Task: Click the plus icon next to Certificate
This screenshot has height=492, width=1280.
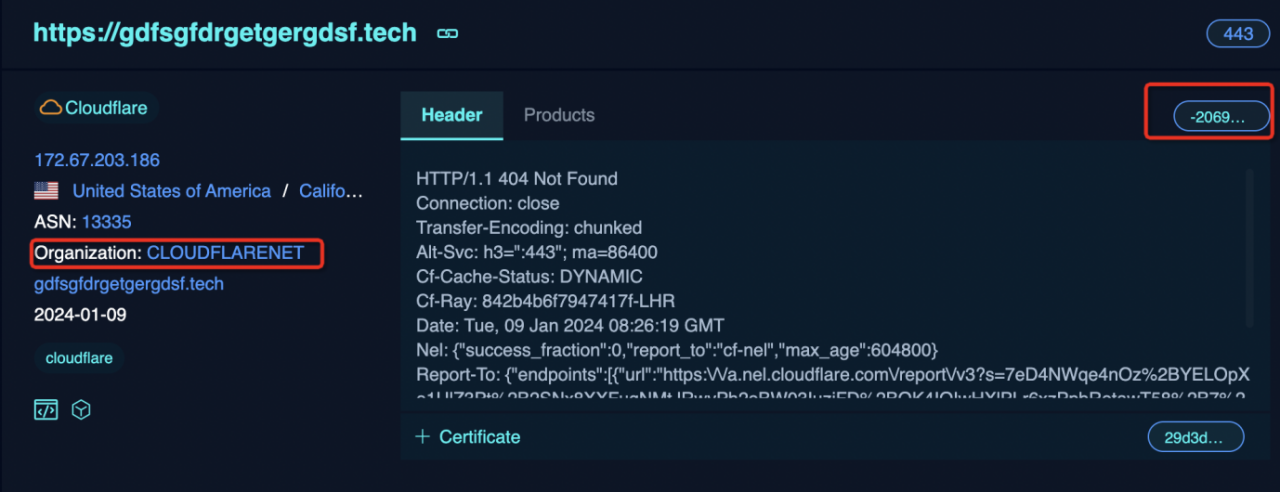Action: [422, 437]
